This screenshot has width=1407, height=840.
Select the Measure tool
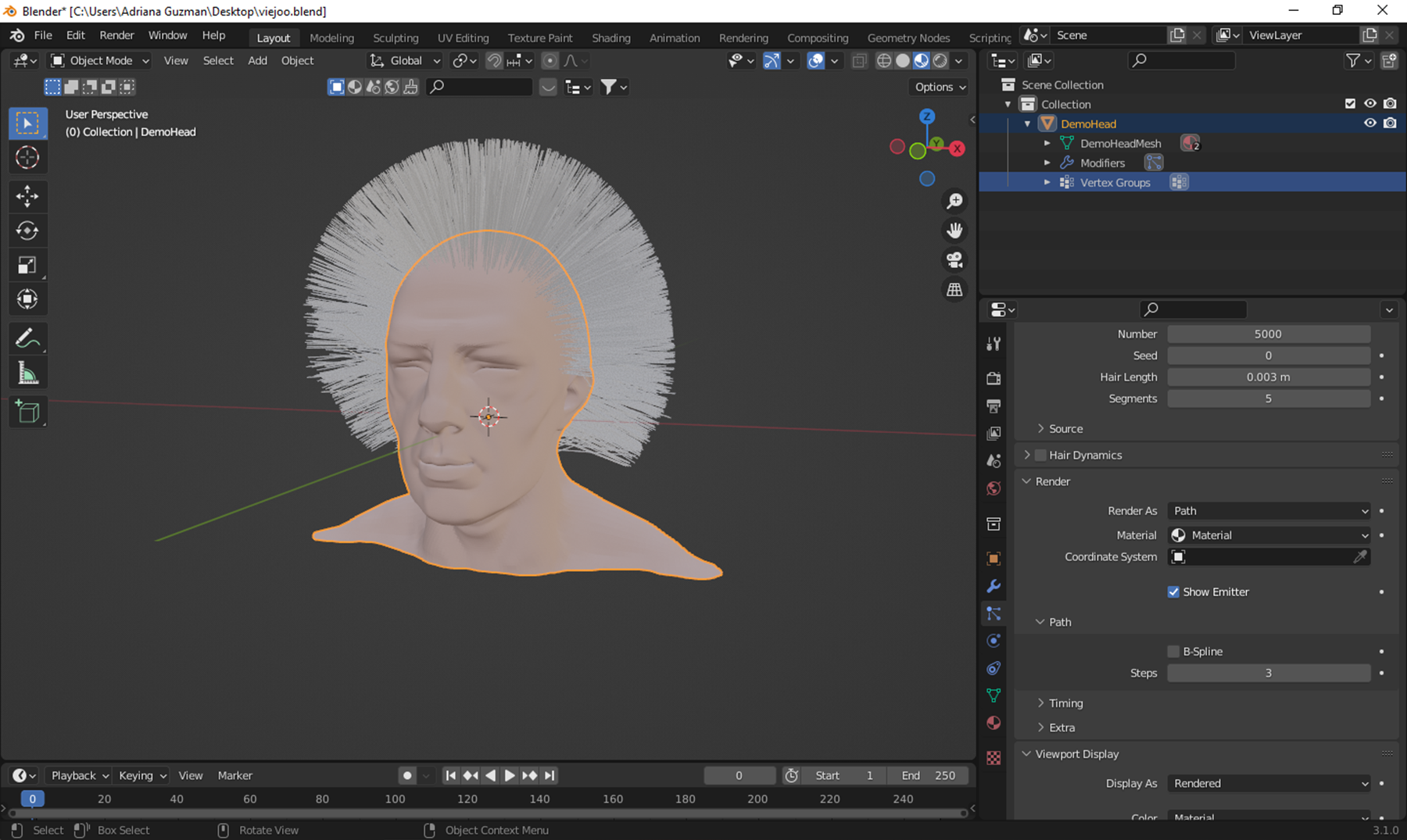27,373
